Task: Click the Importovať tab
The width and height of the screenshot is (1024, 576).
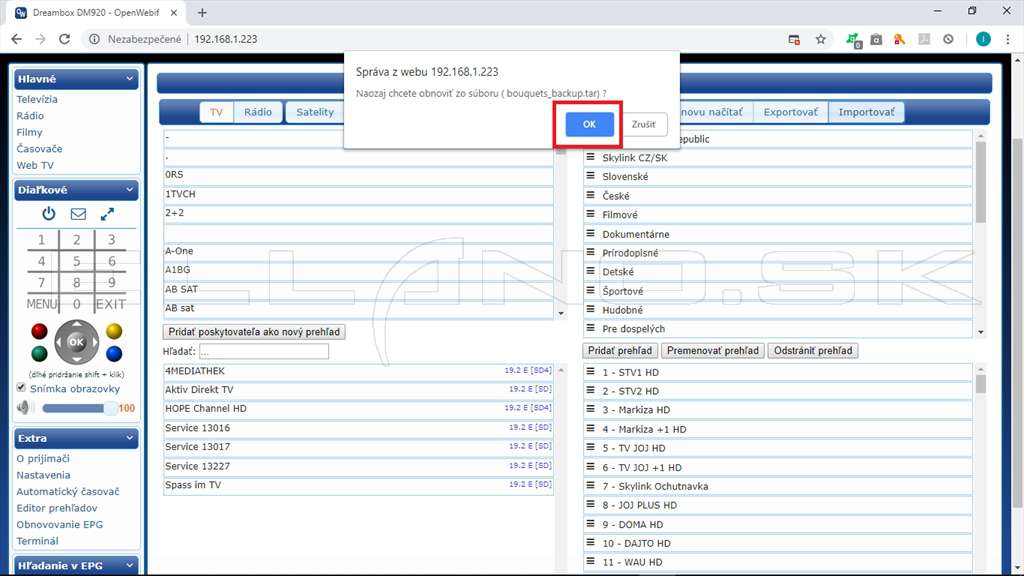Action: point(866,112)
